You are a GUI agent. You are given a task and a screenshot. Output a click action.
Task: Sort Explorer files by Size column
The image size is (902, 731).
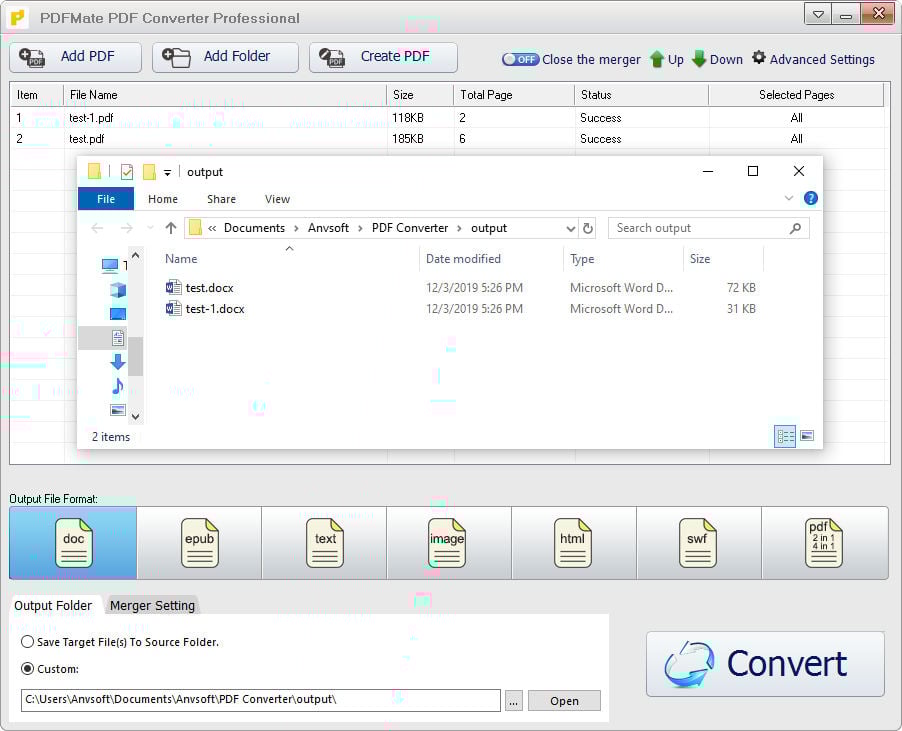point(700,259)
